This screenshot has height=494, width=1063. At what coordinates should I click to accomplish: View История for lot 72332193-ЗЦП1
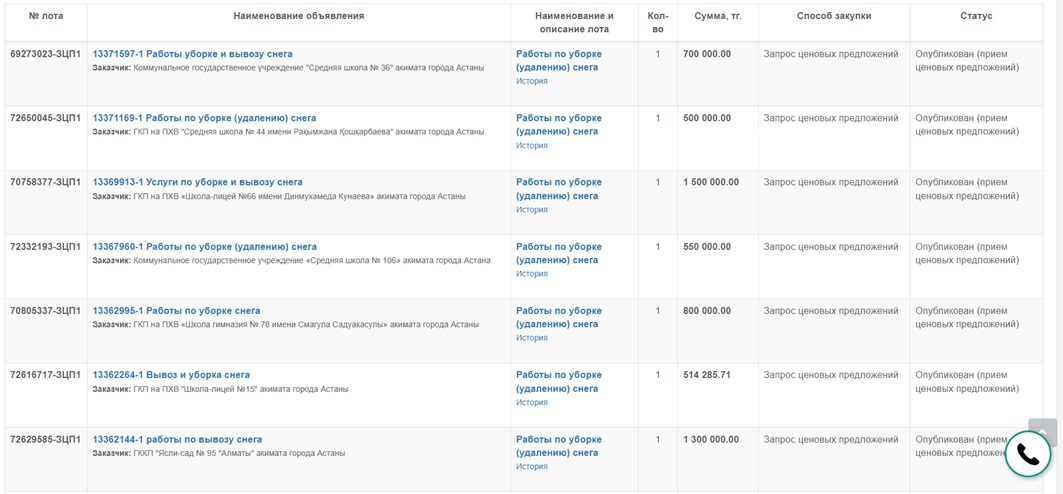tap(532, 274)
